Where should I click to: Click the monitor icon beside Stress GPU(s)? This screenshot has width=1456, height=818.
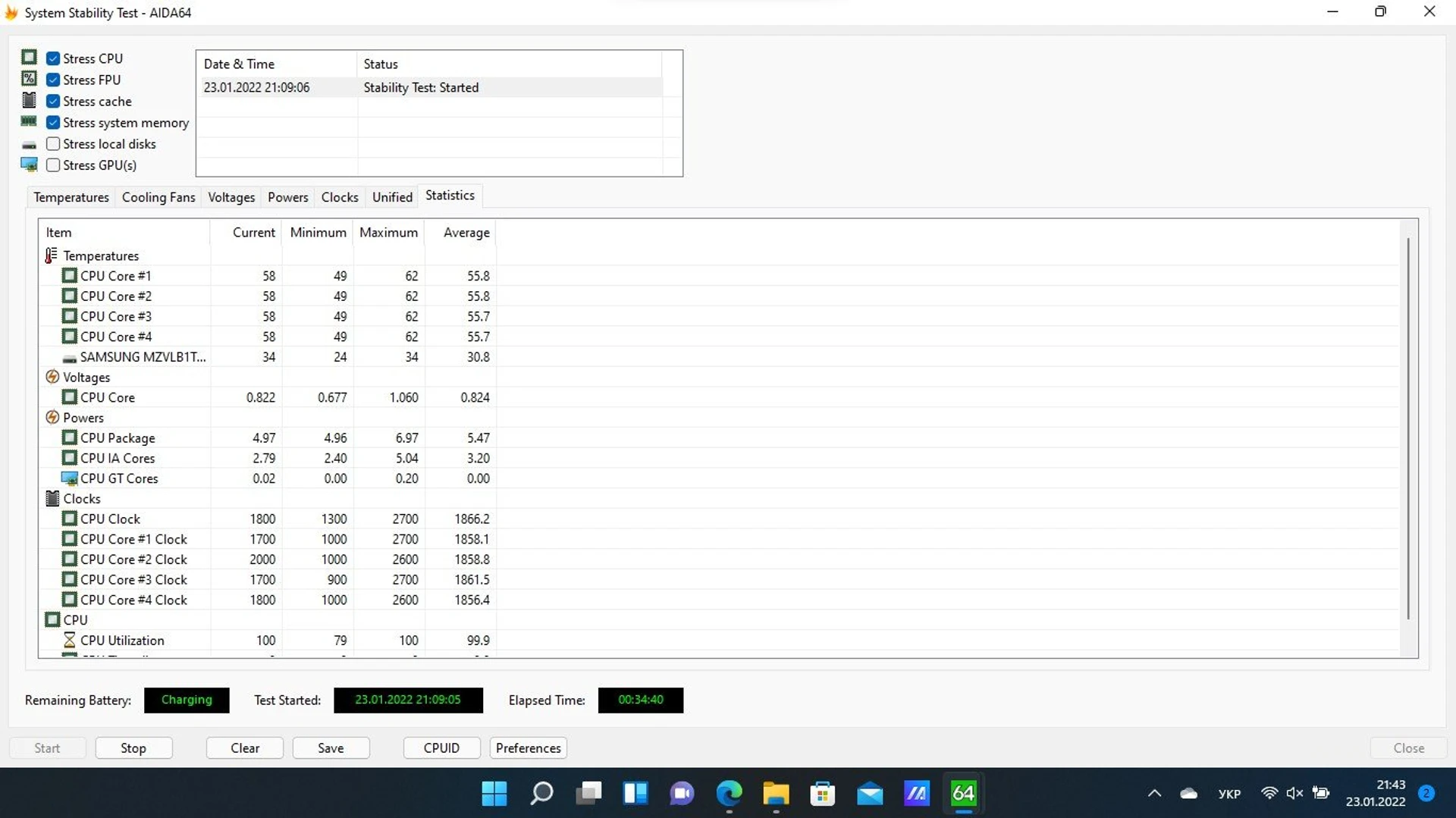point(29,165)
